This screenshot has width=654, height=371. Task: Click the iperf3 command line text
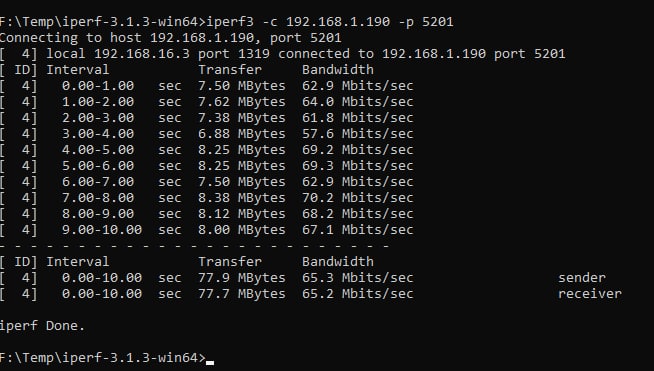point(330,22)
